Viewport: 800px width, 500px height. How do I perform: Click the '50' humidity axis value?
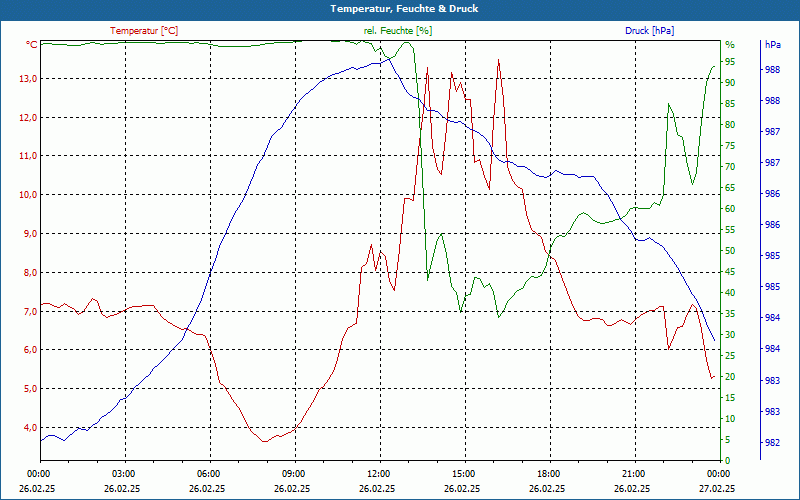point(730,251)
